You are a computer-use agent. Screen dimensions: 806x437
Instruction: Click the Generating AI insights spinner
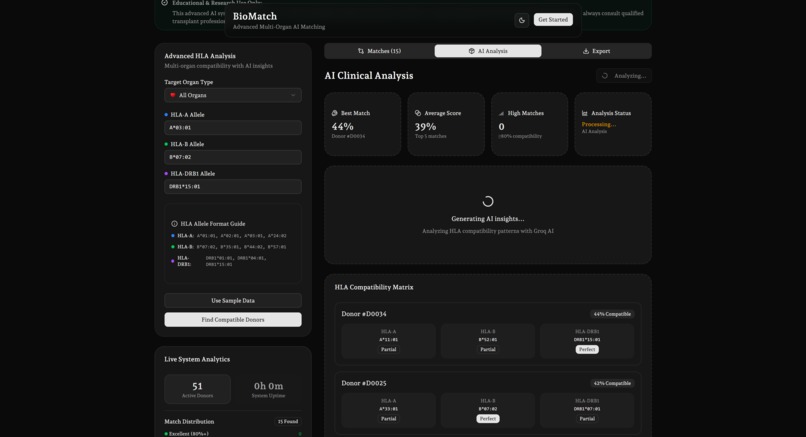point(488,202)
